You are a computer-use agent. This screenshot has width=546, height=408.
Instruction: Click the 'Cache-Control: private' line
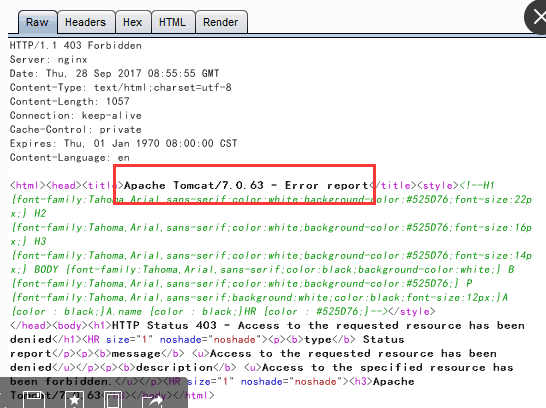pyautogui.click(x=76, y=130)
